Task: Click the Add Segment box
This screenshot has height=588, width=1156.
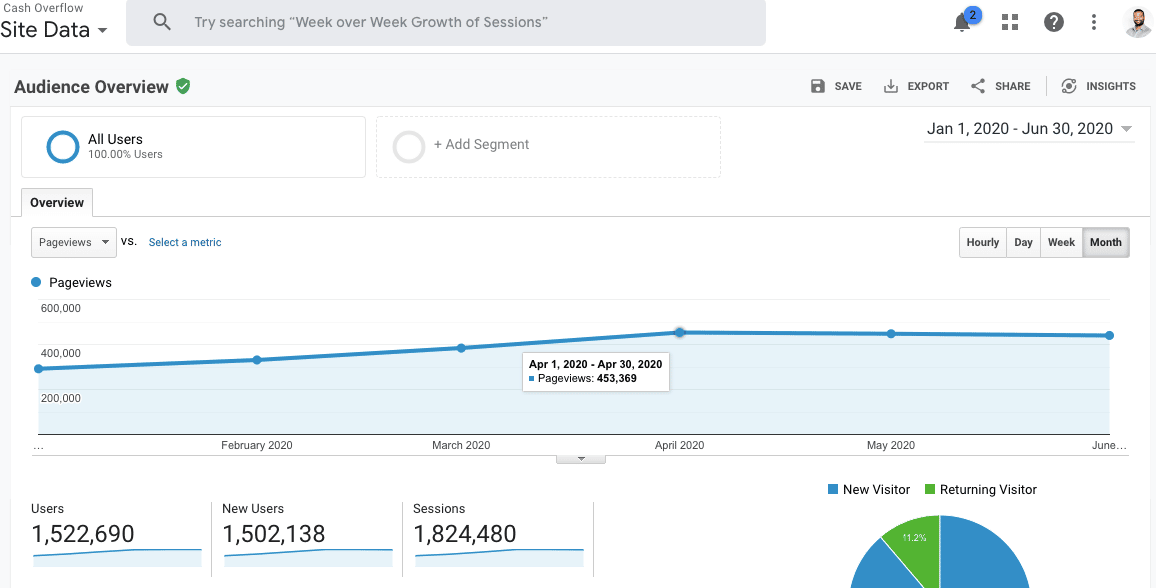Action: [x=548, y=146]
